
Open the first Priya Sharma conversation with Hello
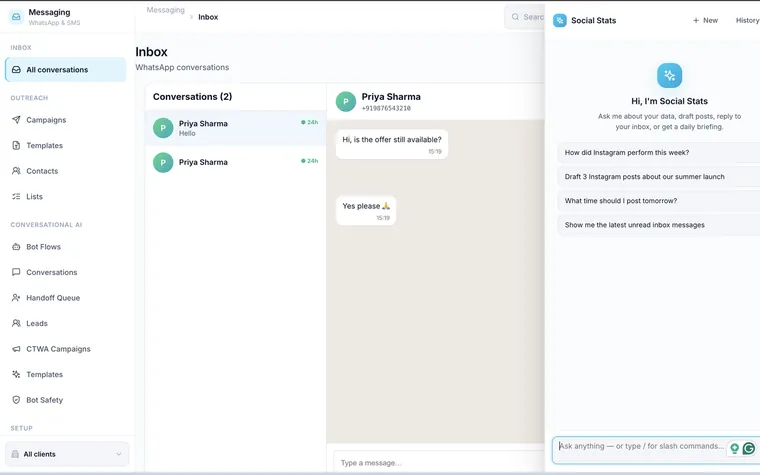click(x=236, y=128)
